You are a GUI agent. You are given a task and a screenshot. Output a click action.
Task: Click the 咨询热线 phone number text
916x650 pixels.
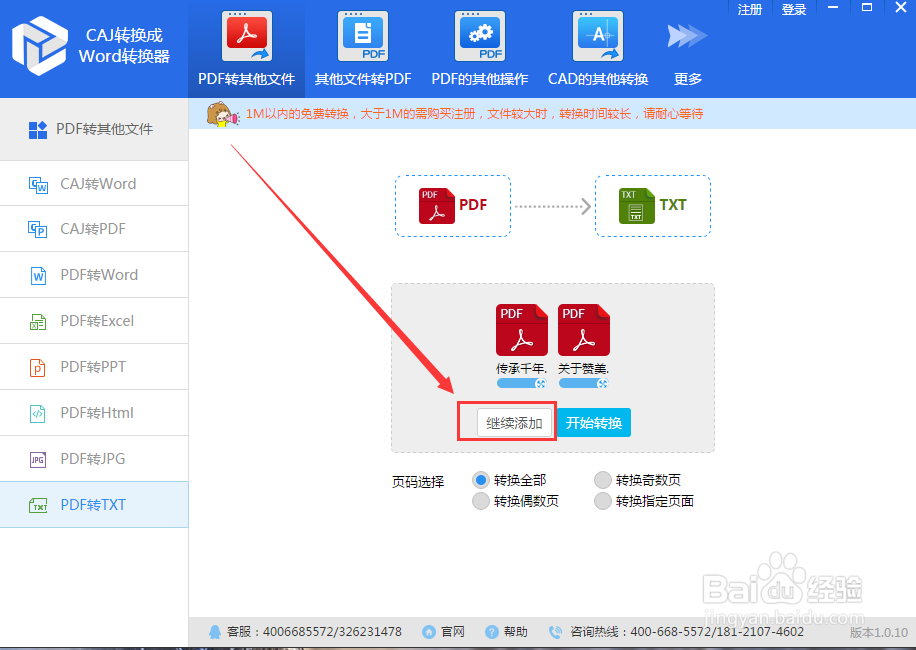pyautogui.click(x=716, y=632)
